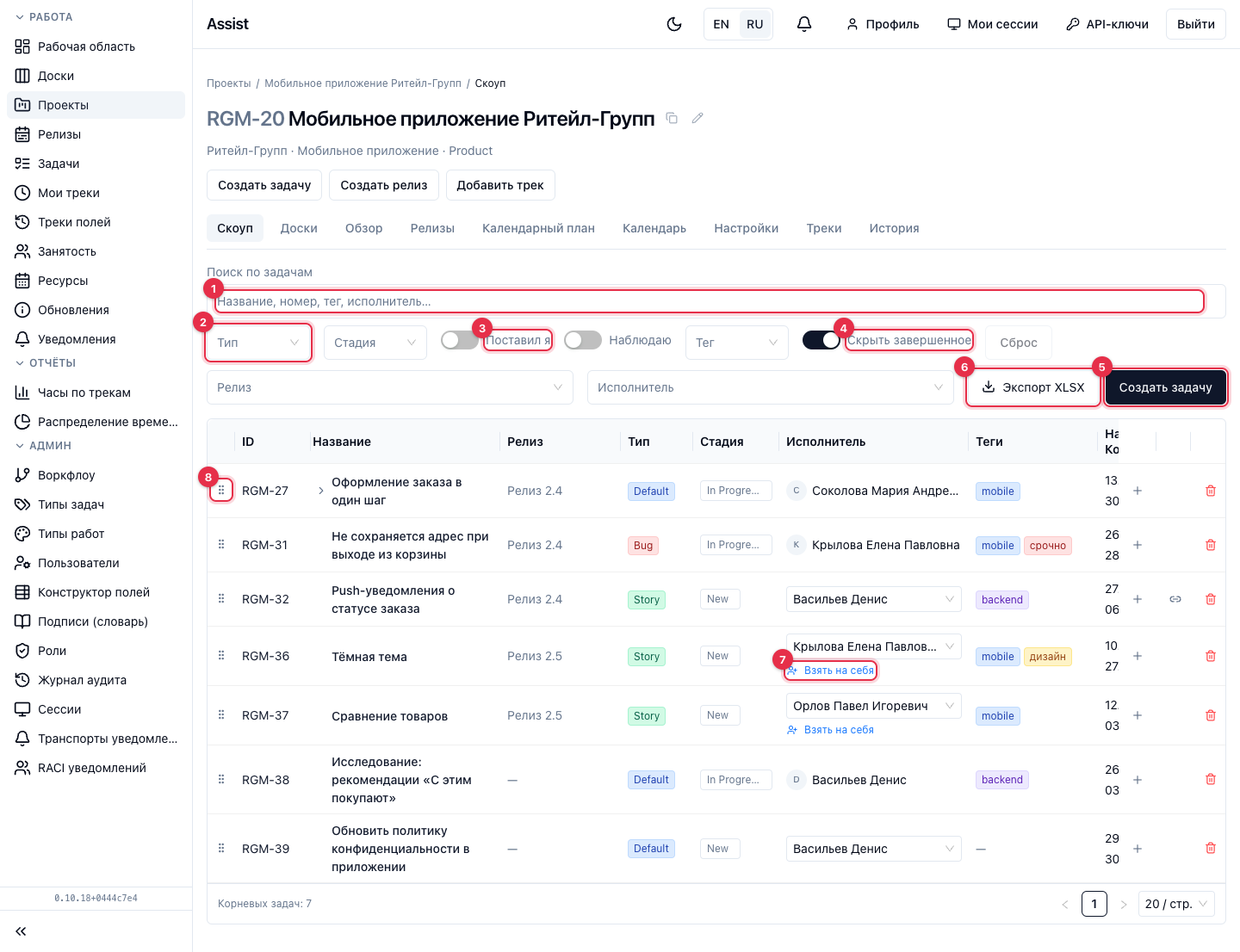Open the "Тег" filter dropdown
Image resolution: width=1240 pixels, height=952 pixels.
point(737,343)
